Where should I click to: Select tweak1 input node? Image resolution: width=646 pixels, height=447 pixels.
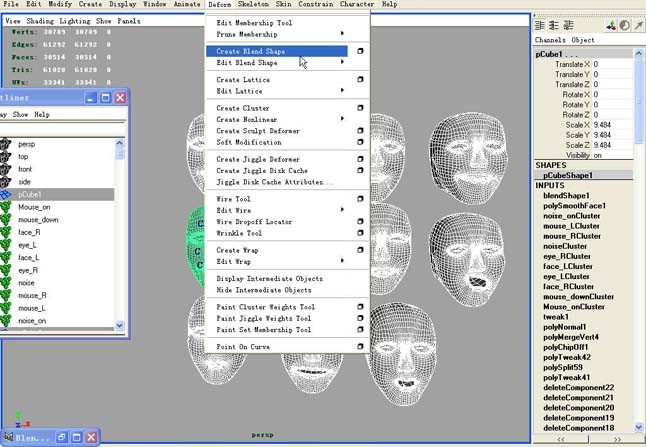[x=556, y=317]
